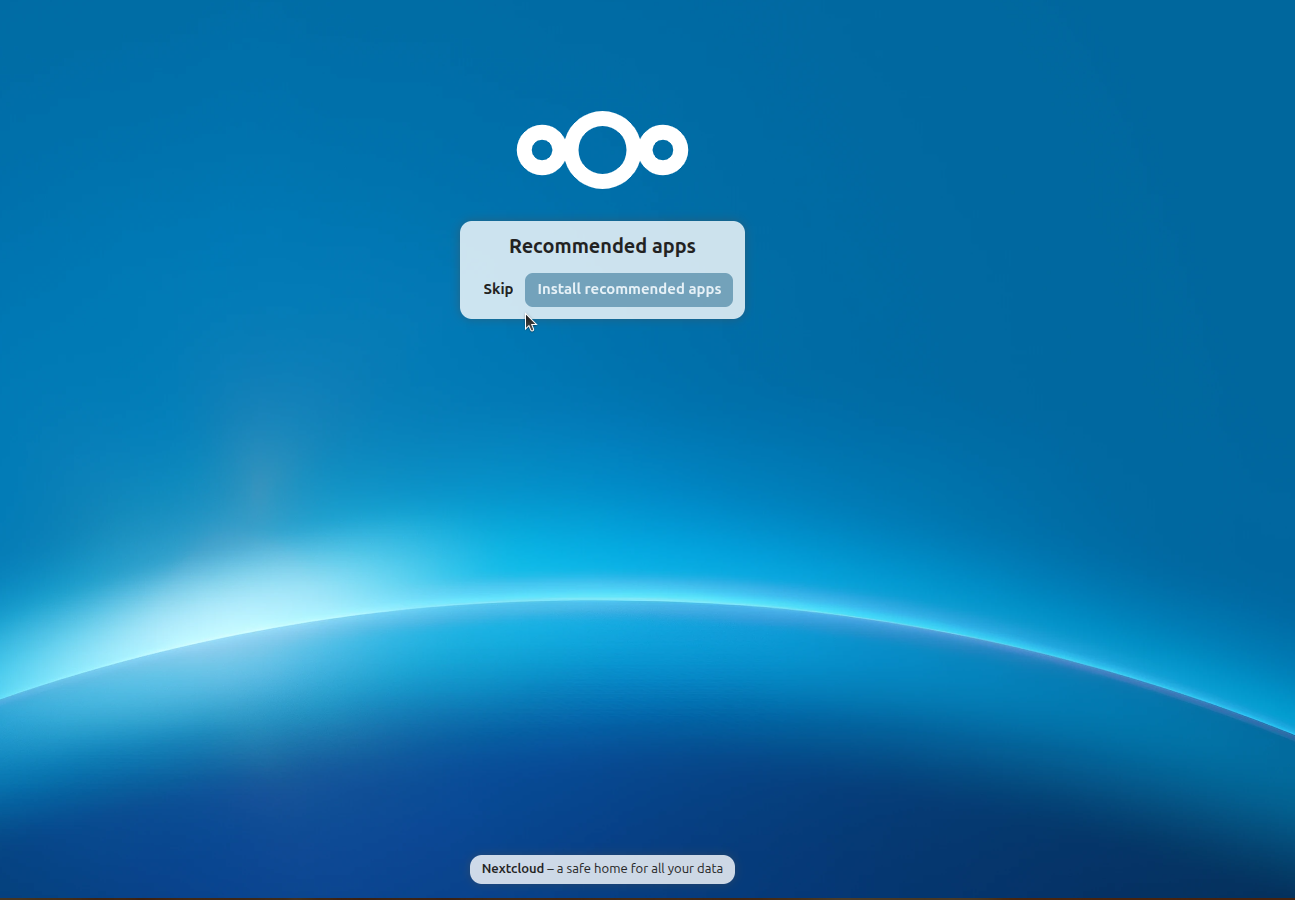Click the Skip button
This screenshot has height=900, width=1295.
pyautogui.click(x=498, y=289)
